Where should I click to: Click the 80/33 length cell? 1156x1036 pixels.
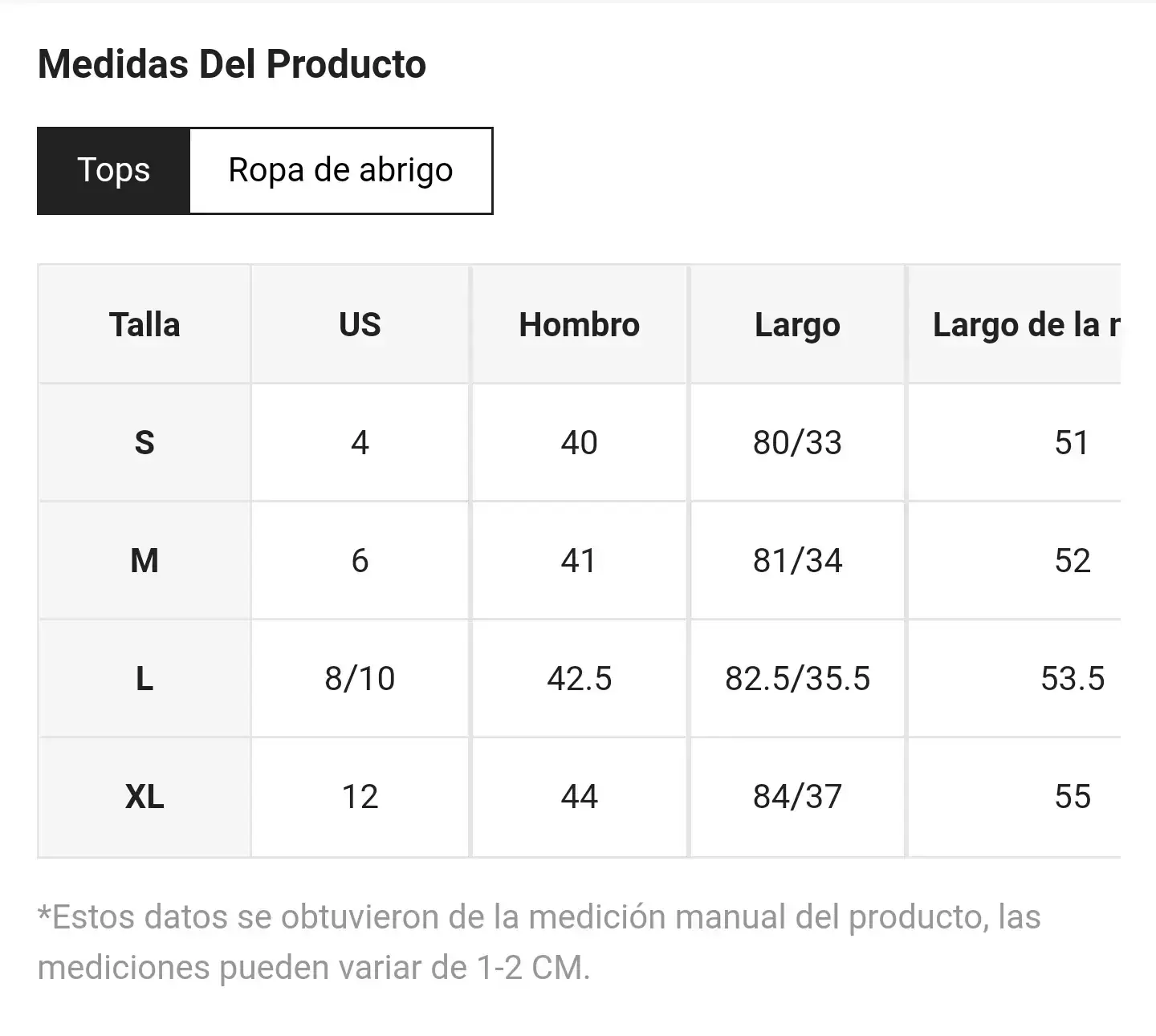(797, 442)
